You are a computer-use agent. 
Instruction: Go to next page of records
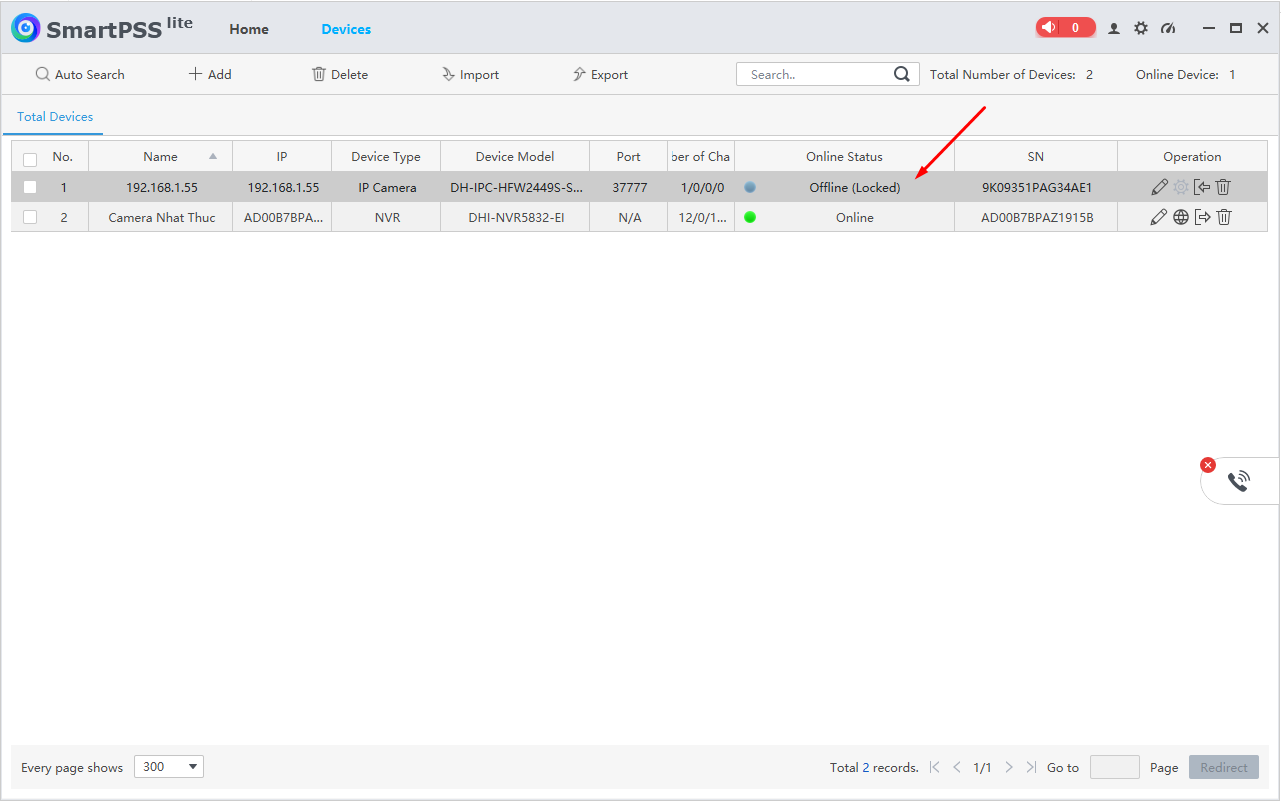[x=1009, y=767]
